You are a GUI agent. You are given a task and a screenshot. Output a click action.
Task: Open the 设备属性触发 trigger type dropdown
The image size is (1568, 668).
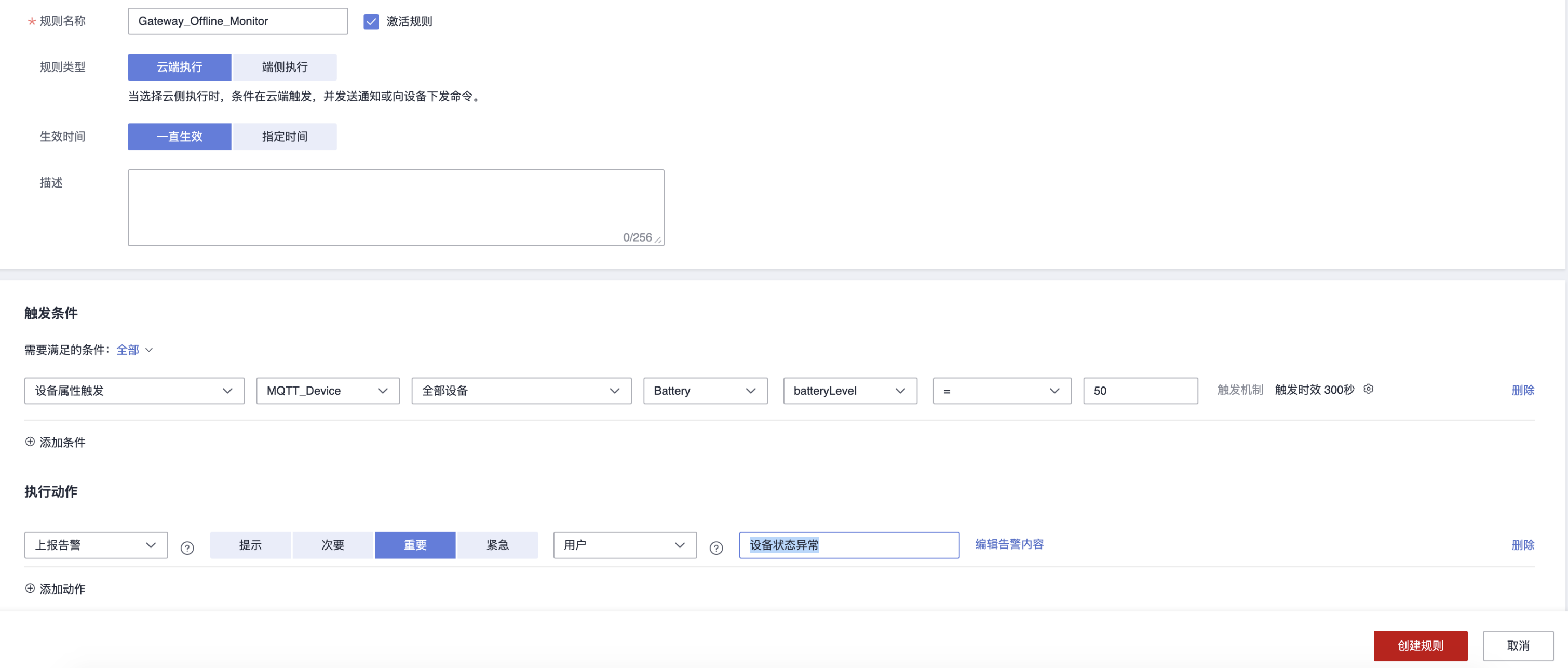pos(134,391)
